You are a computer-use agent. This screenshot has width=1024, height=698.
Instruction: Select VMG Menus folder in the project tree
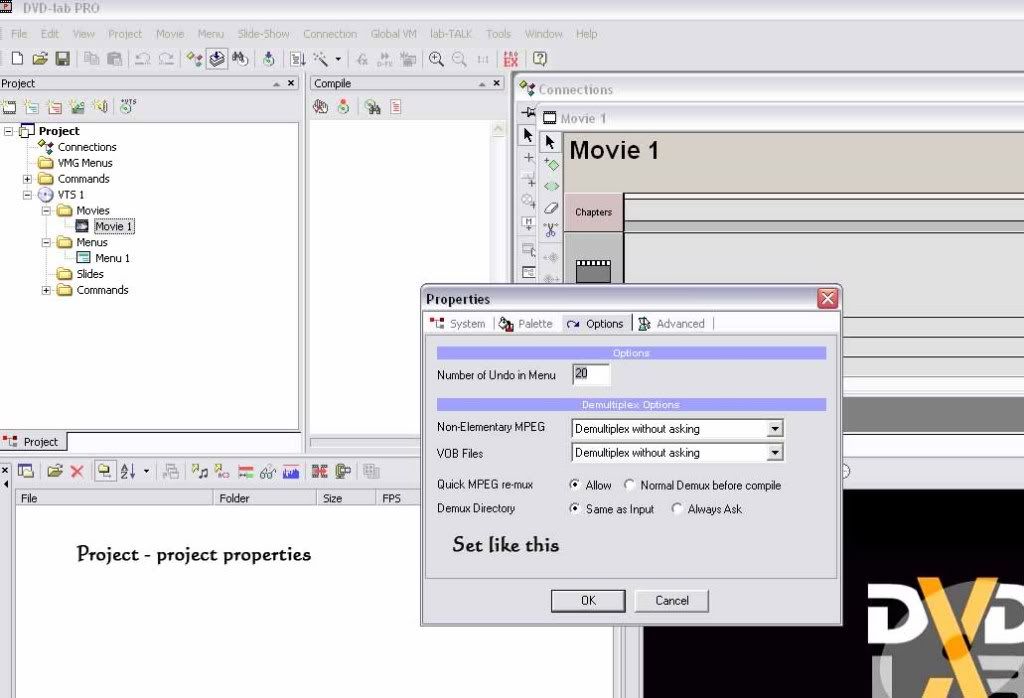pyautogui.click(x=85, y=163)
